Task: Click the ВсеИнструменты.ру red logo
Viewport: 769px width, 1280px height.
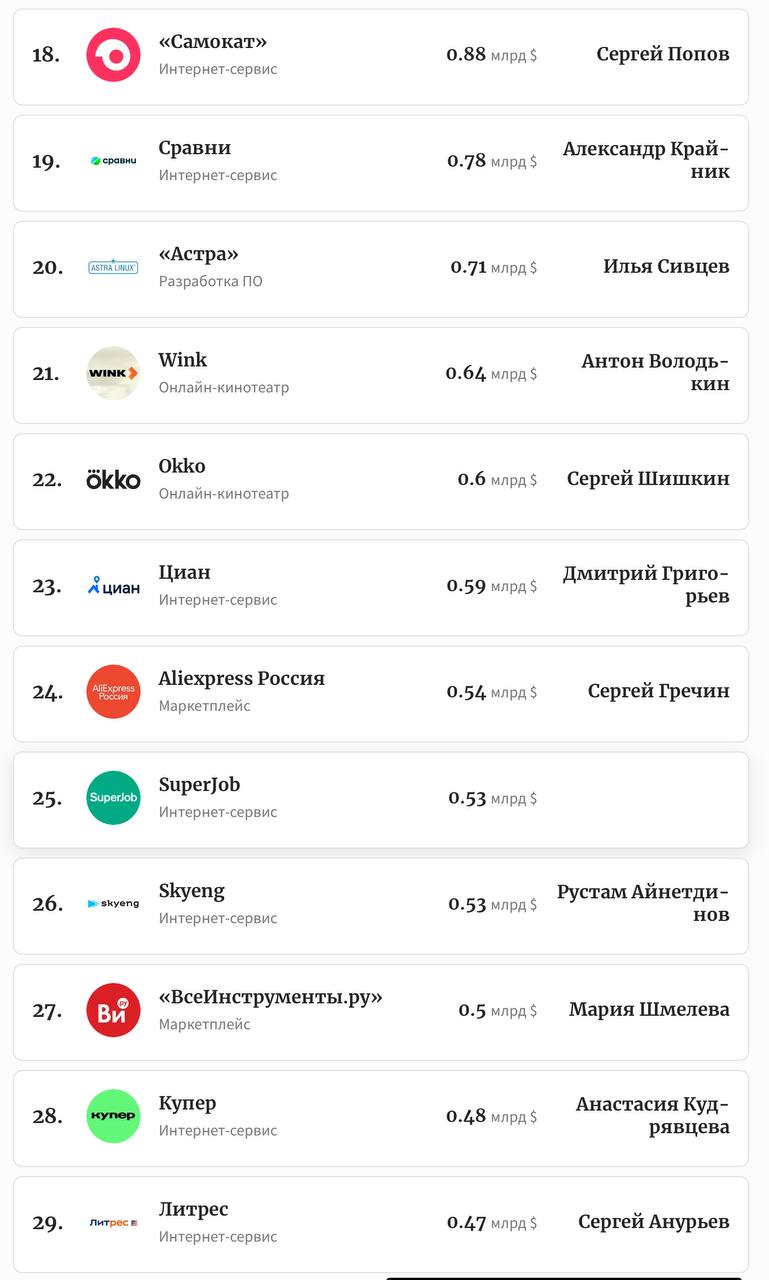Action: point(113,1010)
